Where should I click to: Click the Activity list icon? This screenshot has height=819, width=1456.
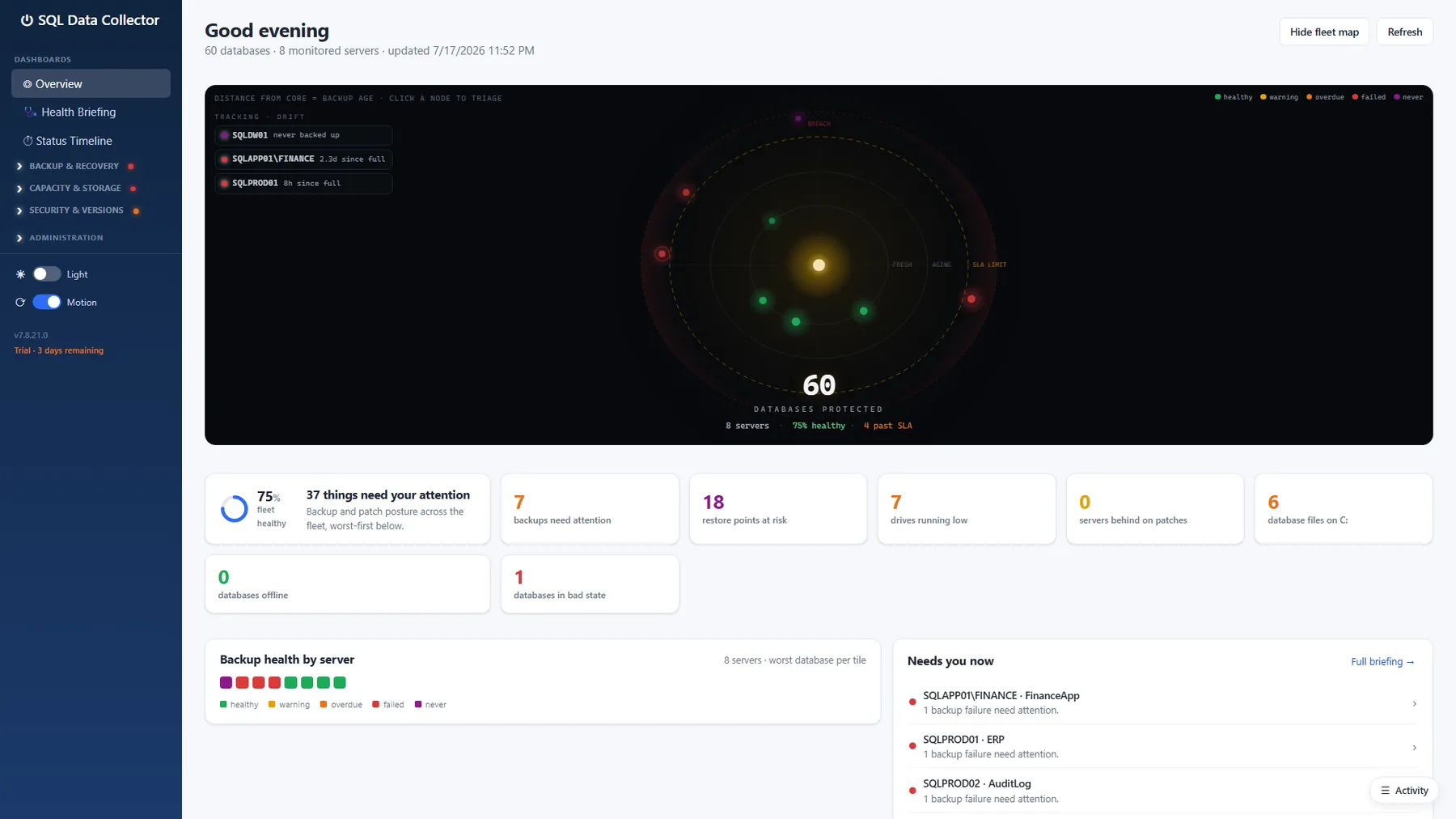(x=1385, y=791)
